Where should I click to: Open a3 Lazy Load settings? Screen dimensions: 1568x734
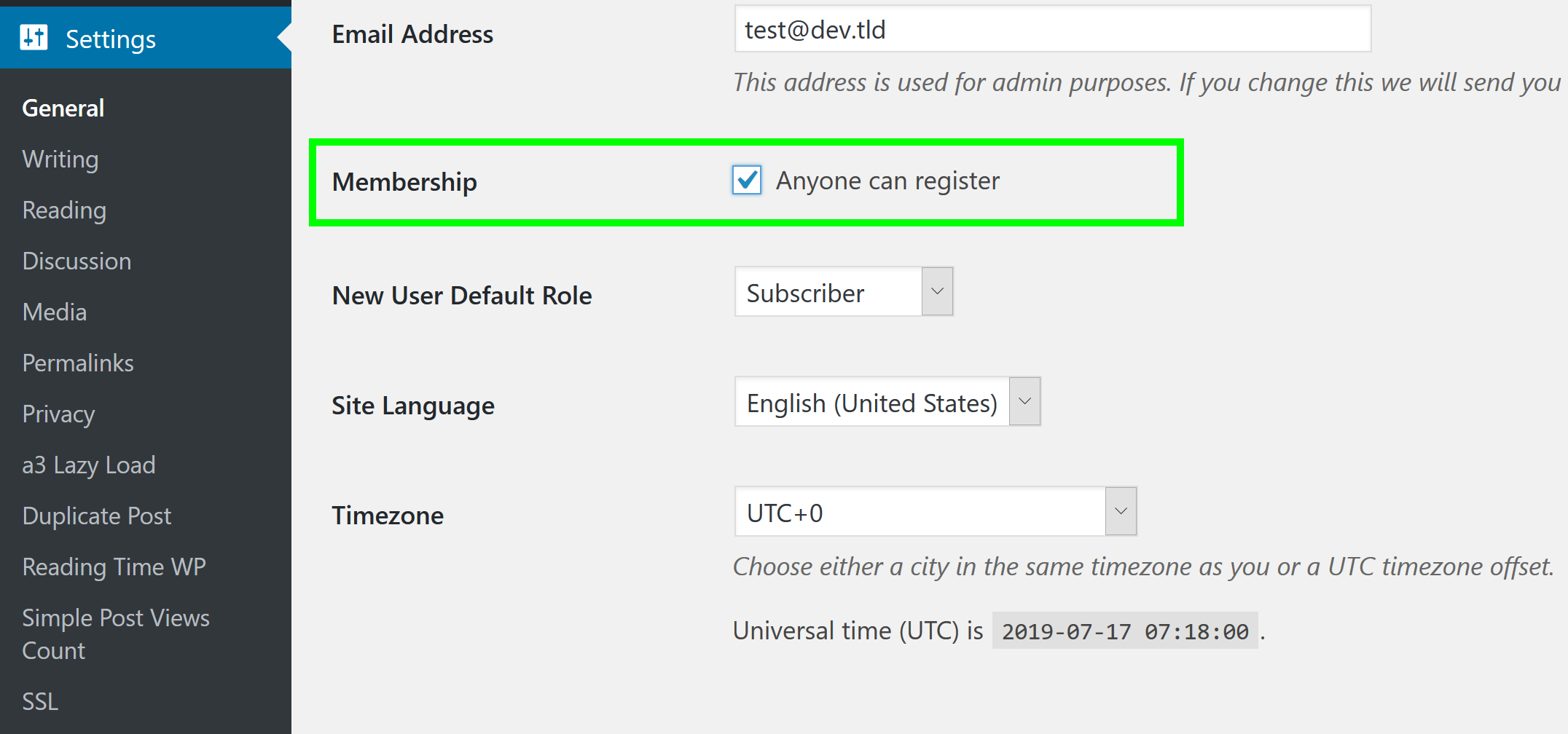pos(89,465)
